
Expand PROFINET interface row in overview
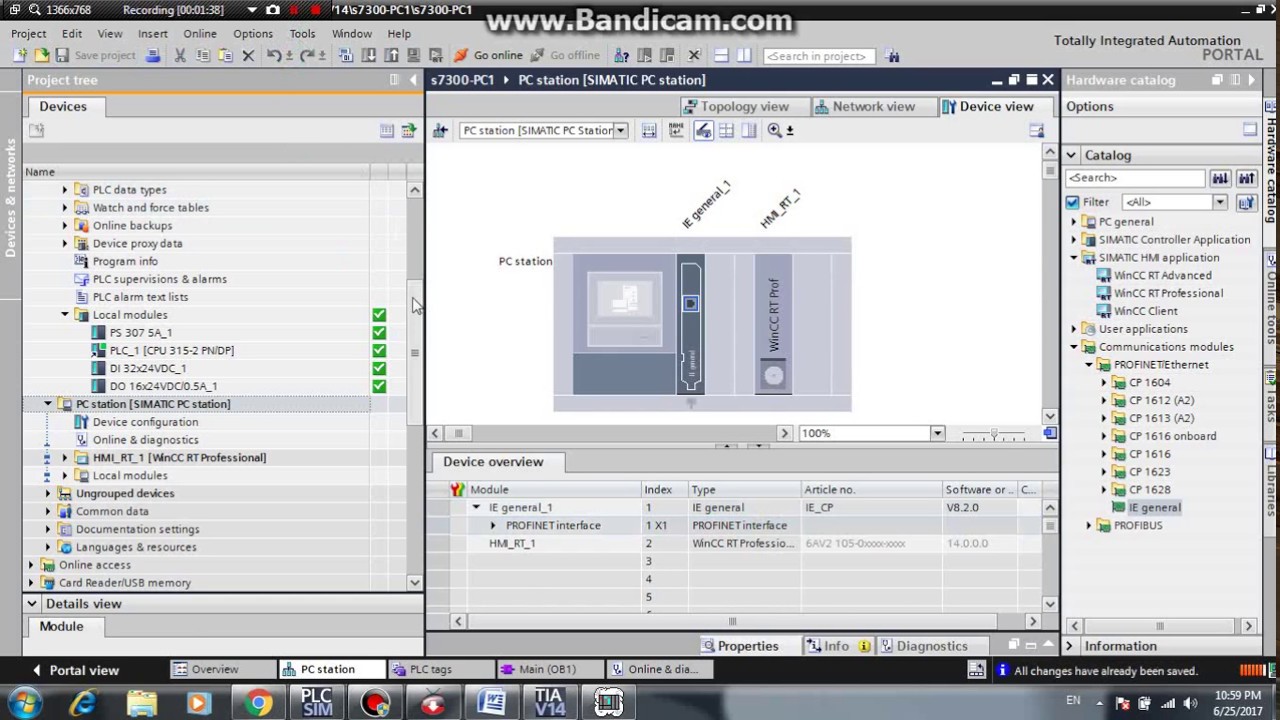(492, 526)
